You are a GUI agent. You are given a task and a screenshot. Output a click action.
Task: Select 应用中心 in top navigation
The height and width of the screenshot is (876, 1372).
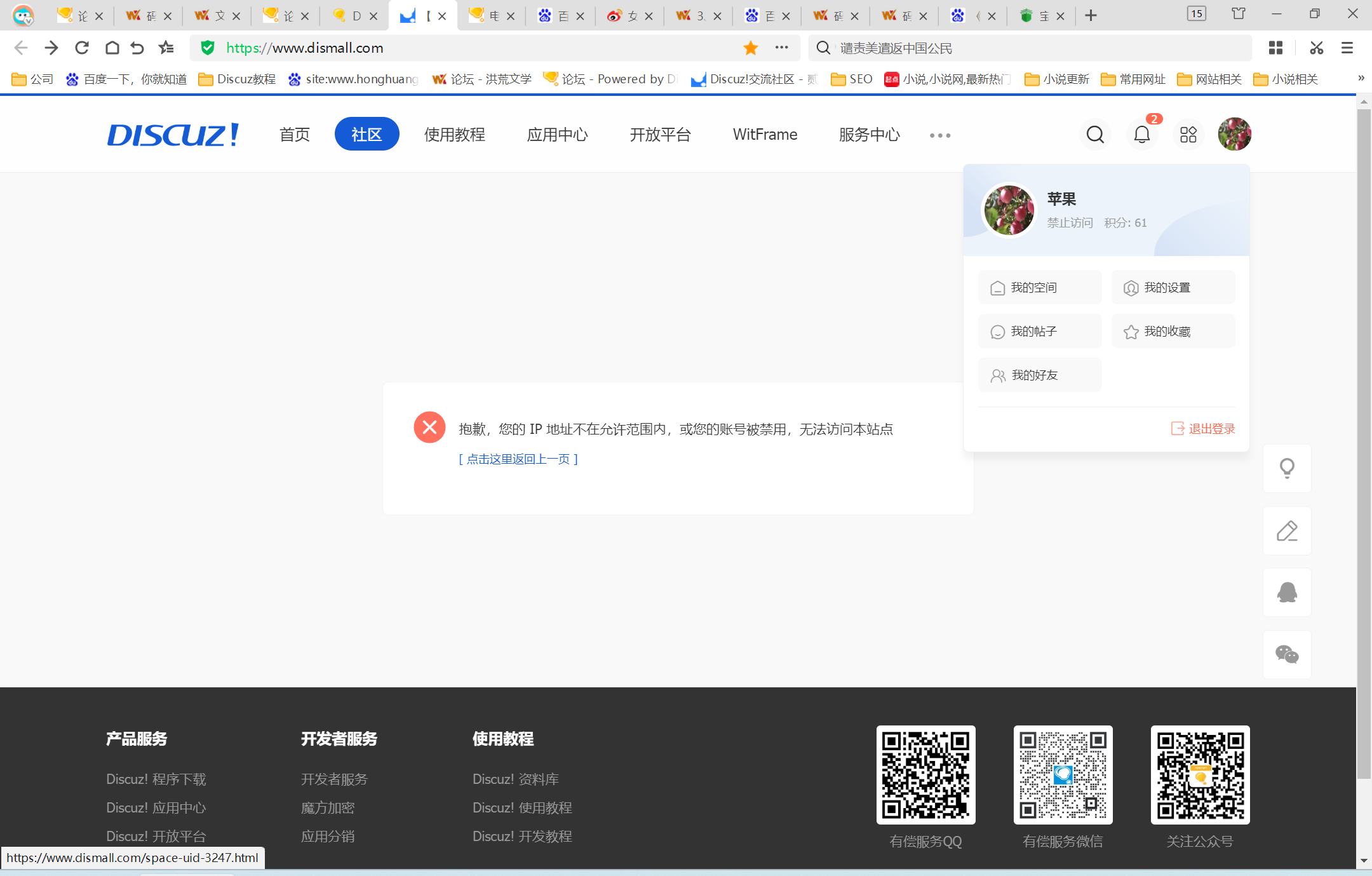[x=557, y=135]
